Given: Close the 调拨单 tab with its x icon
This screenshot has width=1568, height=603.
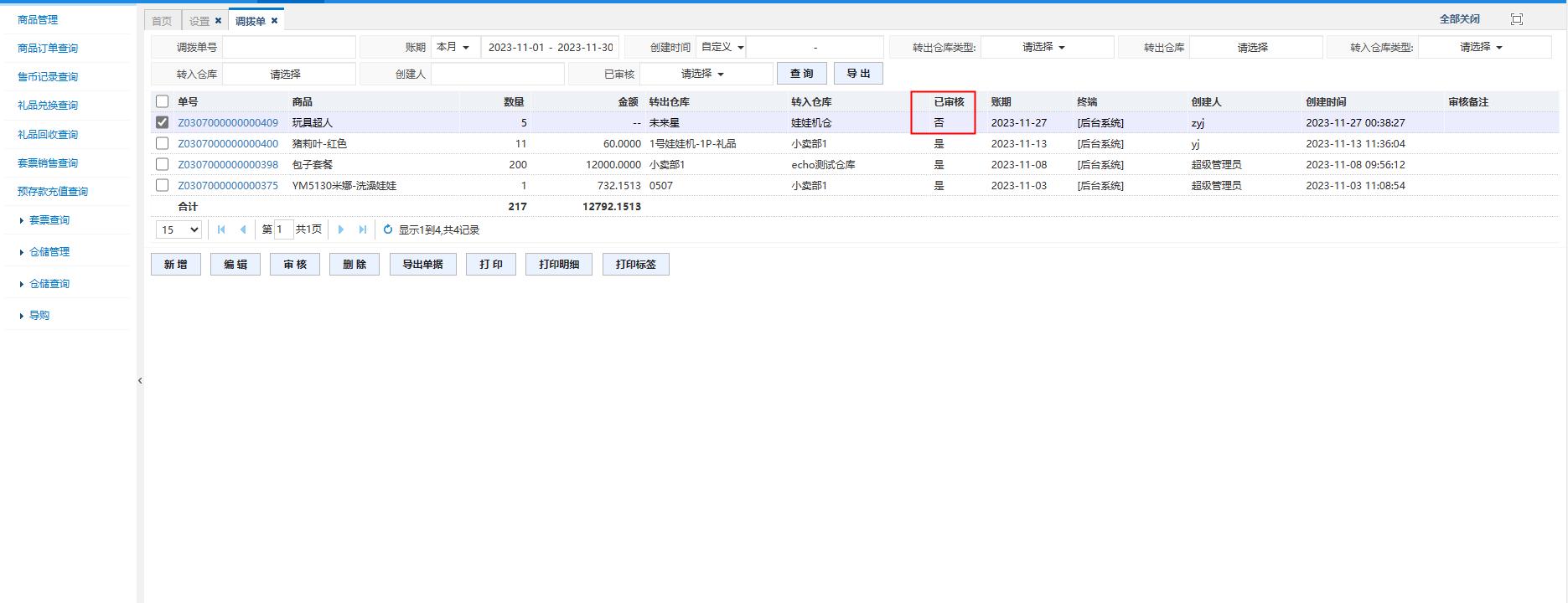Looking at the screenshot, I should coord(274,21).
